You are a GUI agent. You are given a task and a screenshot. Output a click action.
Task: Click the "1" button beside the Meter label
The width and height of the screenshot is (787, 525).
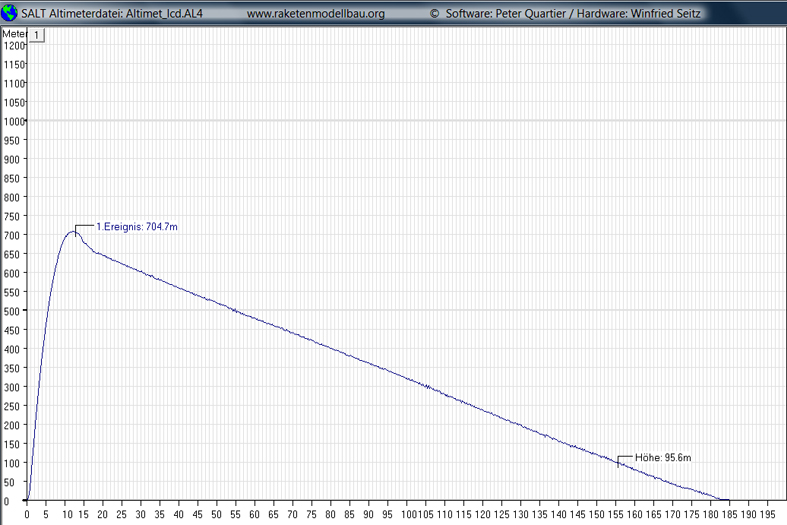click(x=37, y=35)
